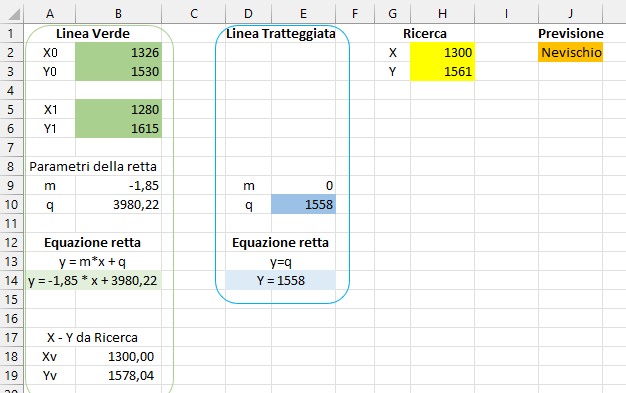Image resolution: width=626 pixels, height=393 pixels.
Task: Click the Yv label cell
Action: click(50, 375)
